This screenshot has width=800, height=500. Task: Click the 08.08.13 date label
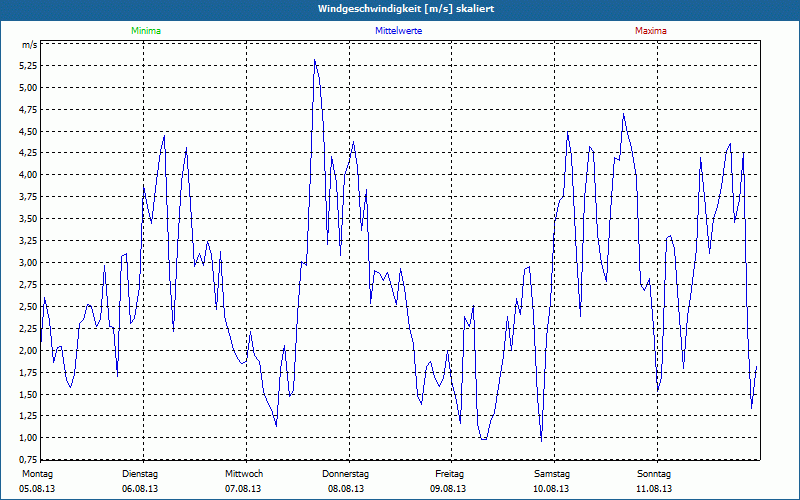point(346,489)
